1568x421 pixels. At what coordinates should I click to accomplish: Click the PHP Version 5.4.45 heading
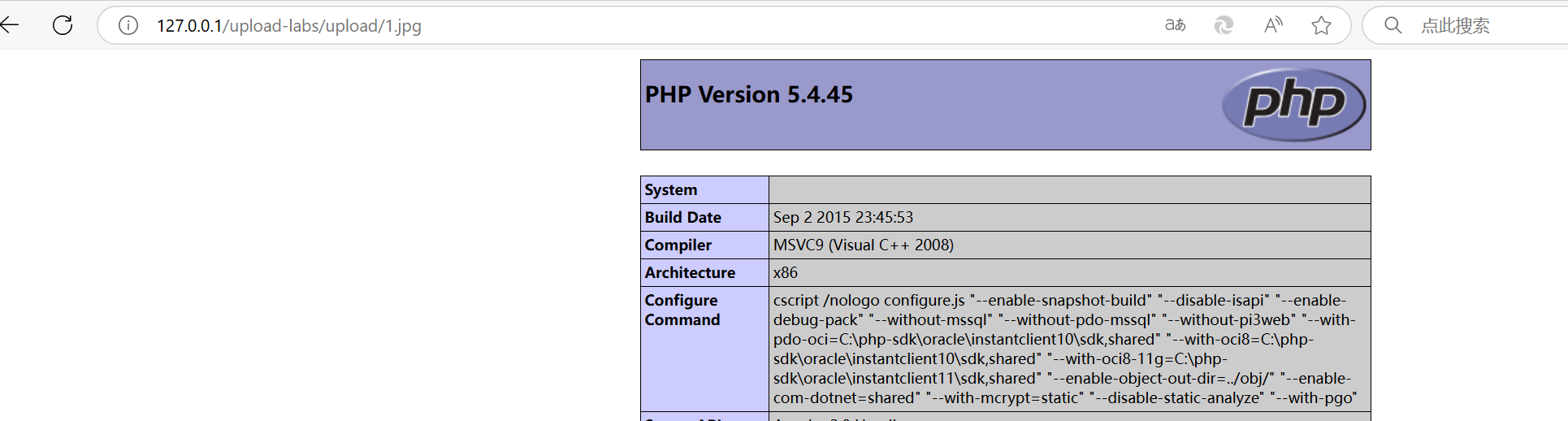(749, 95)
